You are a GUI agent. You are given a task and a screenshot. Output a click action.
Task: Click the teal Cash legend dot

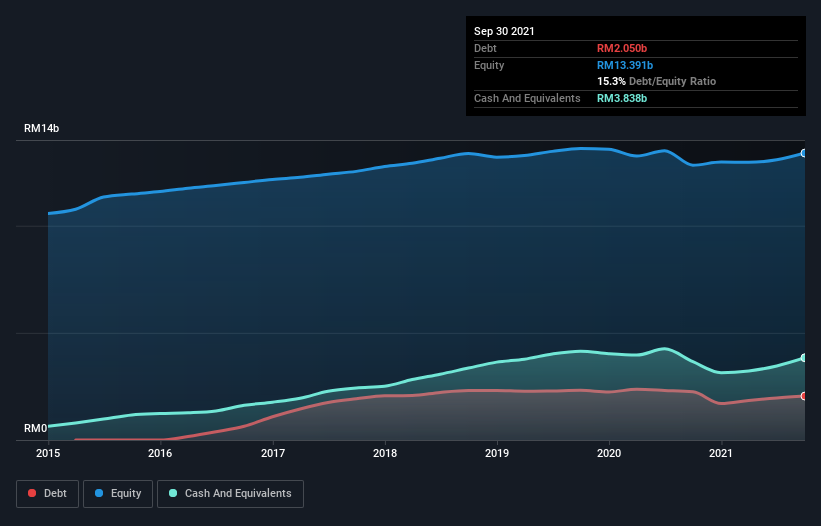click(173, 493)
